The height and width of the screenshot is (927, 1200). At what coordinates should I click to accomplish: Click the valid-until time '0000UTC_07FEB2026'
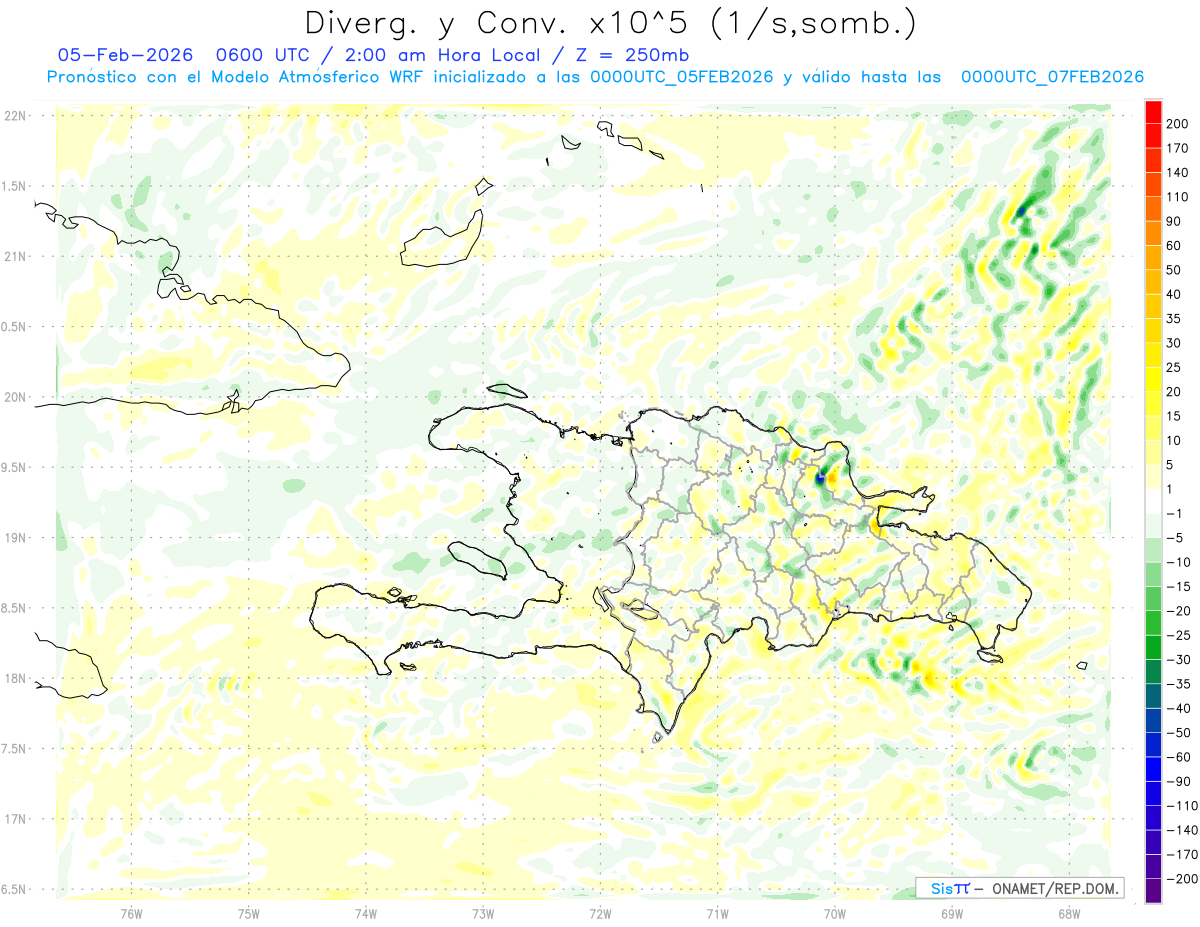(1052, 77)
